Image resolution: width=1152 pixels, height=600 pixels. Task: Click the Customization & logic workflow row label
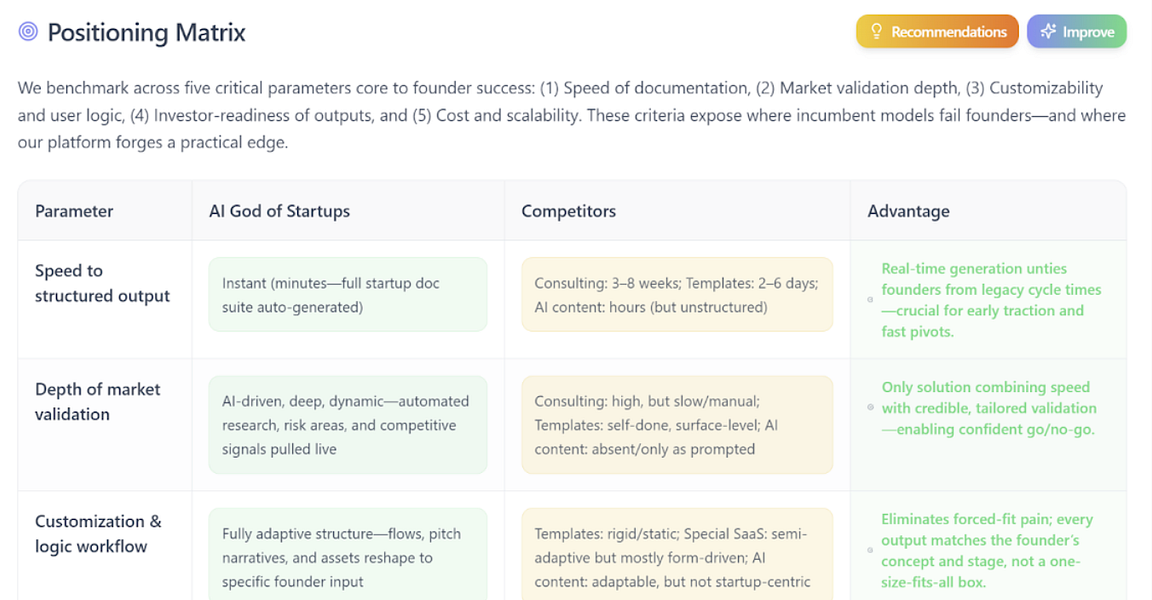(99, 534)
